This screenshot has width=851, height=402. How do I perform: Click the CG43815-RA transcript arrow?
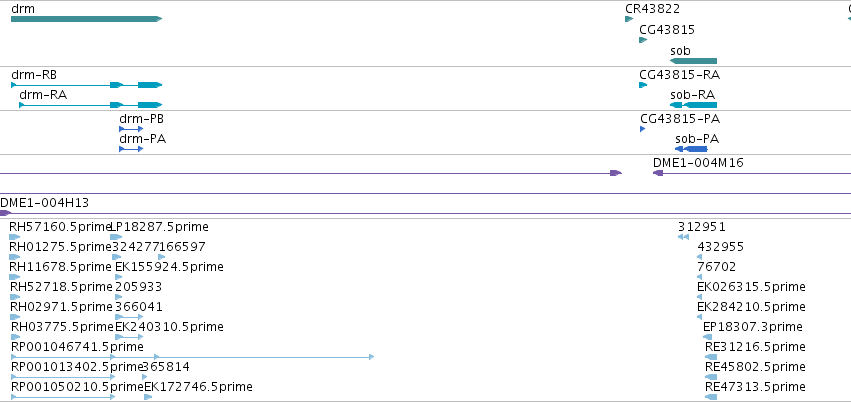pos(643,85)
